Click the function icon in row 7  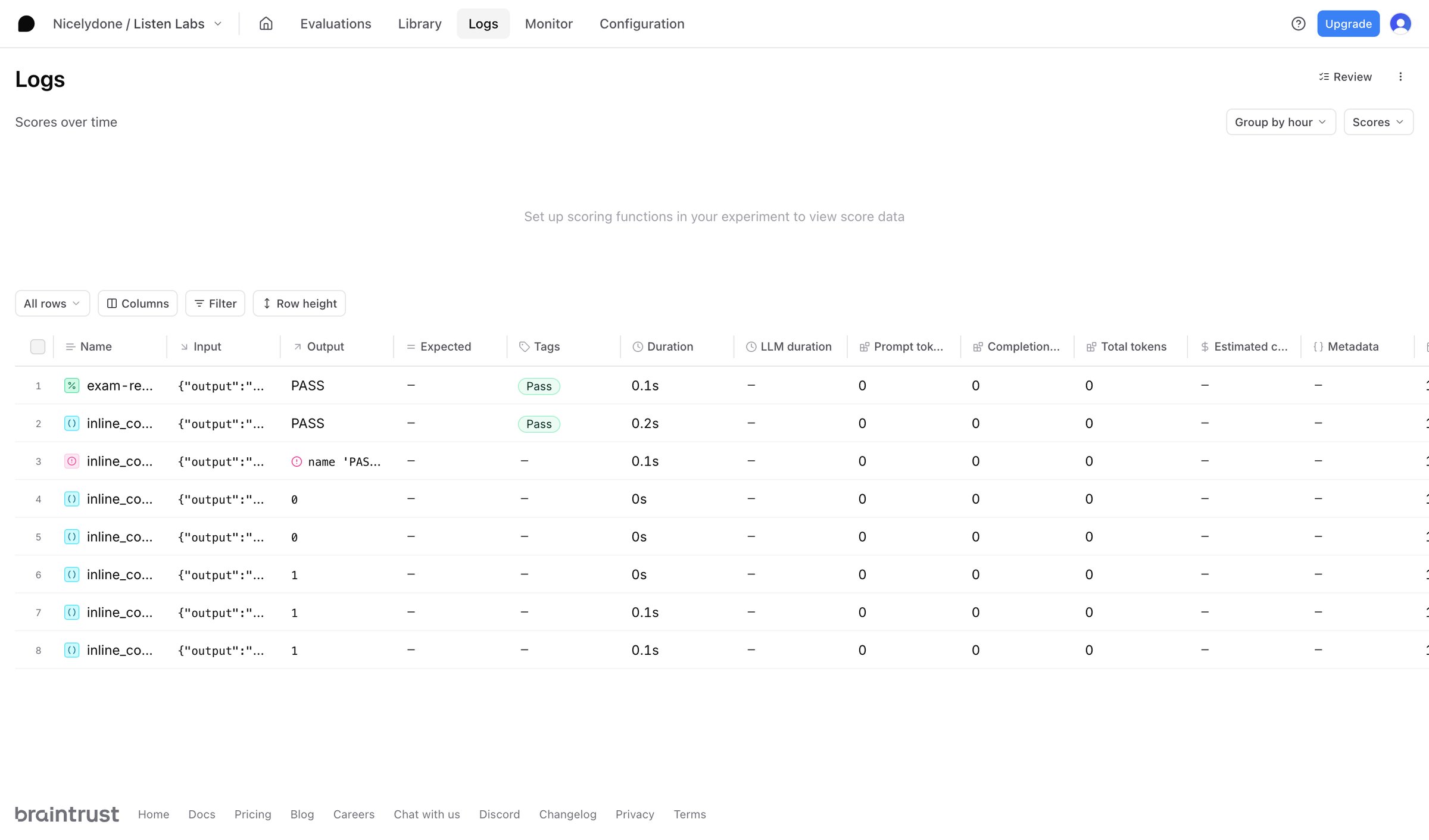pyautogui.click(x=71, y=613)
